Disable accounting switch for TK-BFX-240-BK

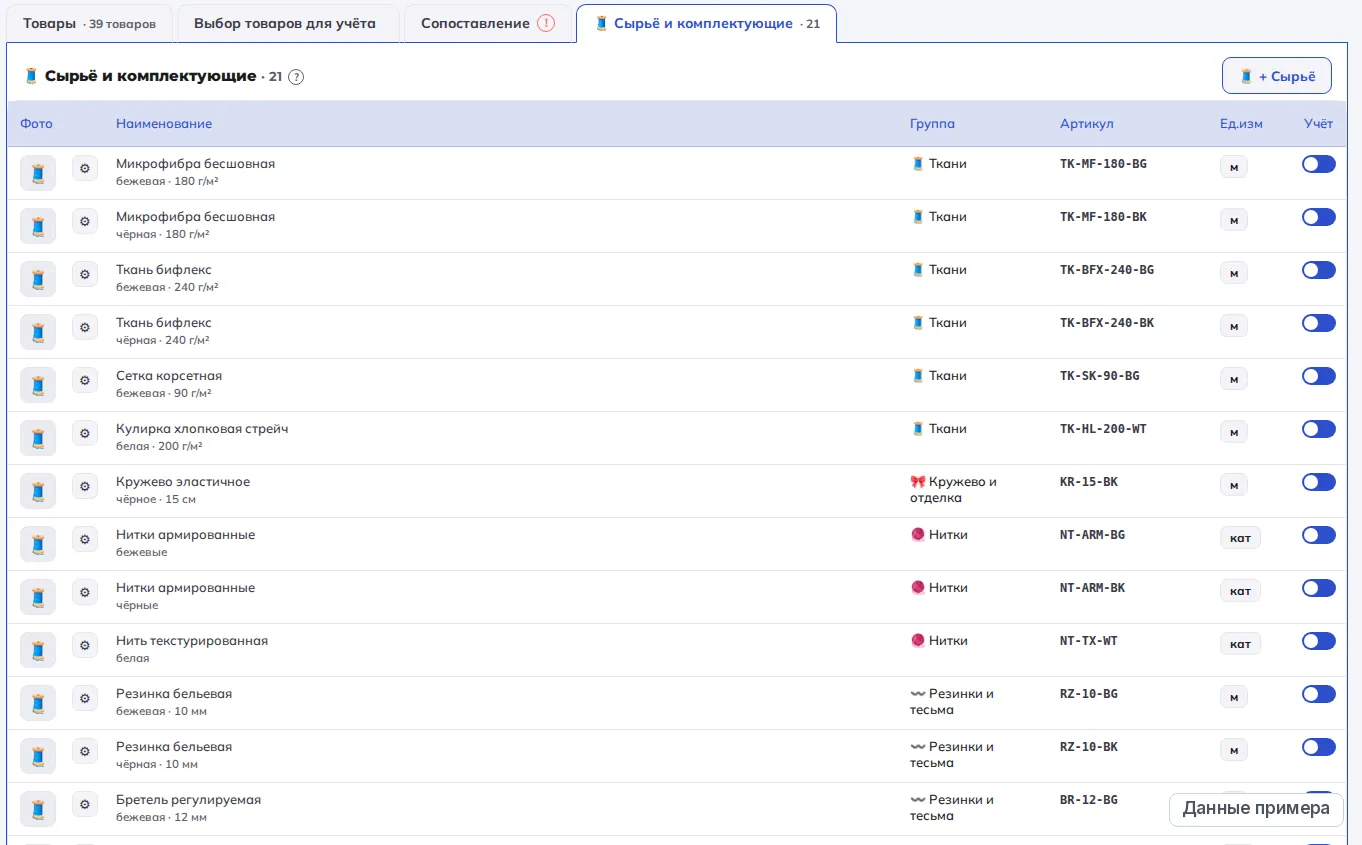(1319, 323)
